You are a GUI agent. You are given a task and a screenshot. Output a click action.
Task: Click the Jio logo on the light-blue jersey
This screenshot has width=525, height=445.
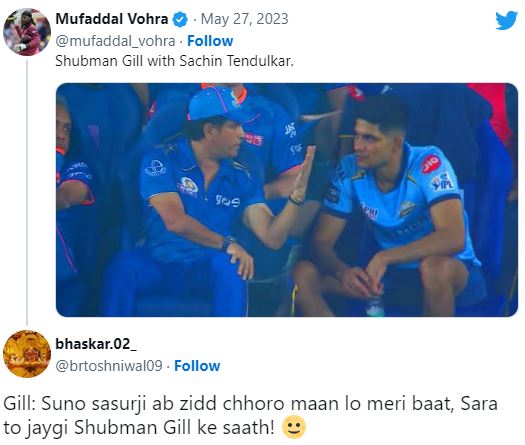pyautogui.click(x=430, y=164)
